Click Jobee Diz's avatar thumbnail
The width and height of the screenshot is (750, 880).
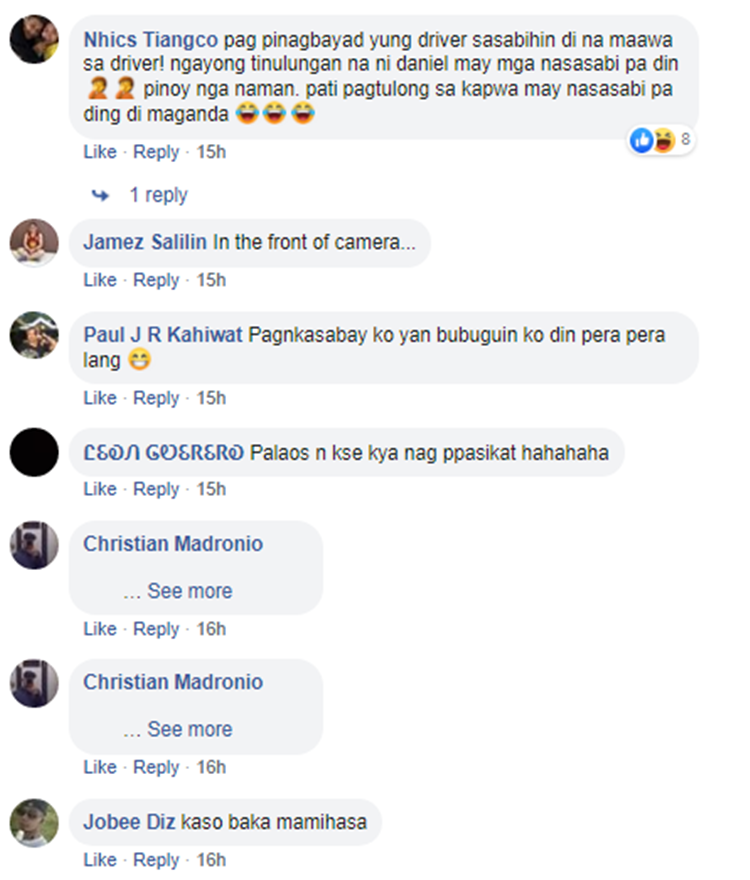tap(34, 823)
